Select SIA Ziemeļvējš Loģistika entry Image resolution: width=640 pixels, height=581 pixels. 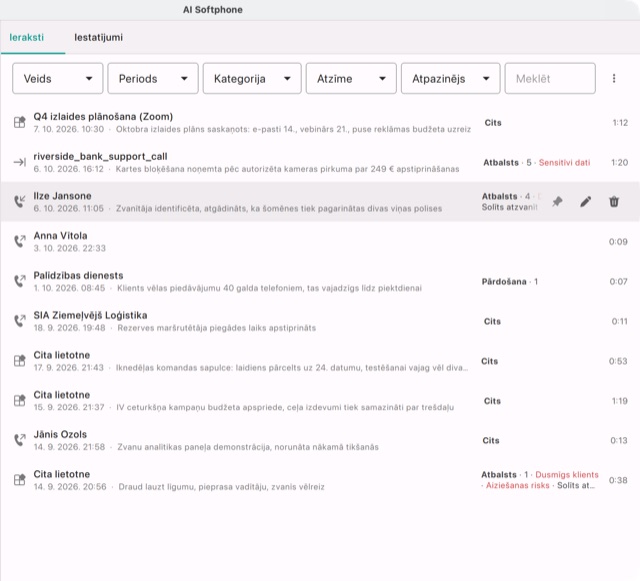[x=320, y=321]
